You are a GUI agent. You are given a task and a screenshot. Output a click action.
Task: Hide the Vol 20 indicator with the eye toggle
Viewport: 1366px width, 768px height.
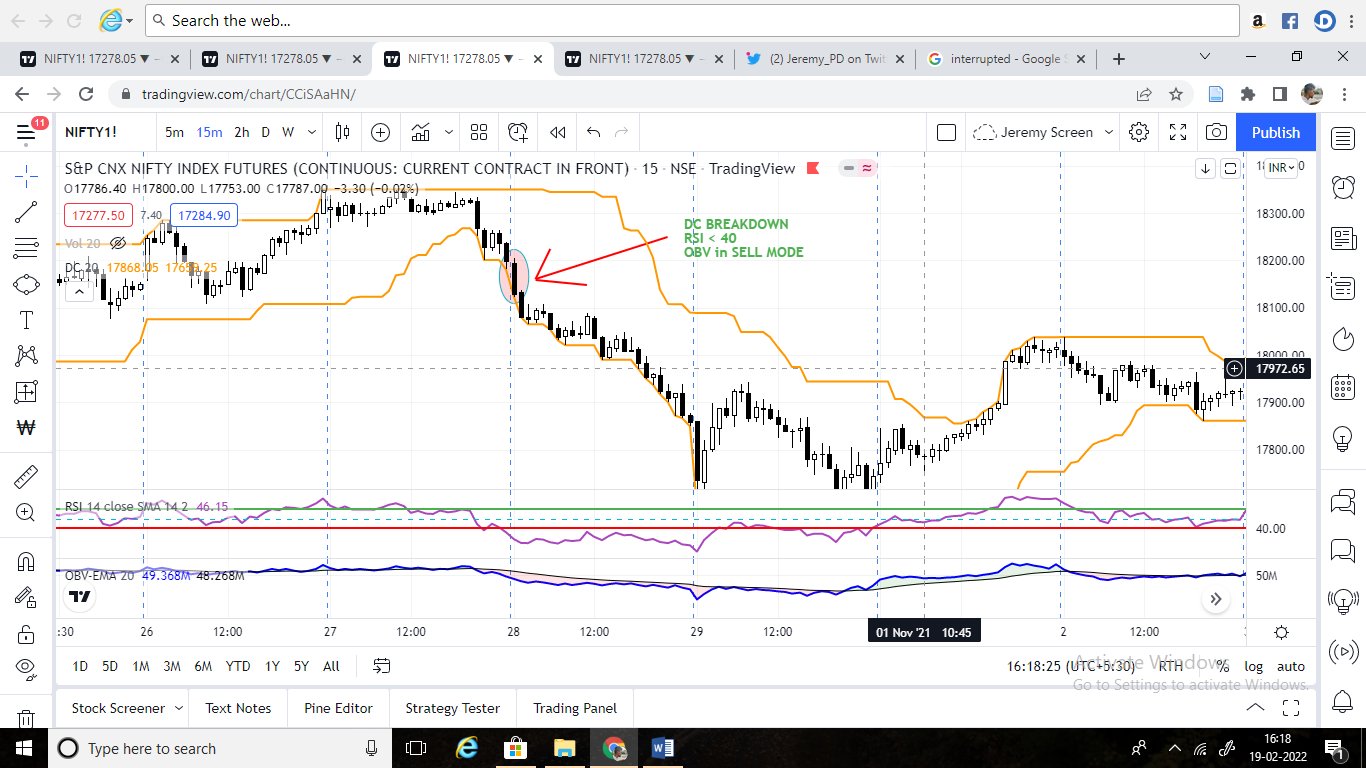pyautogui.click(x=117, y=243)
